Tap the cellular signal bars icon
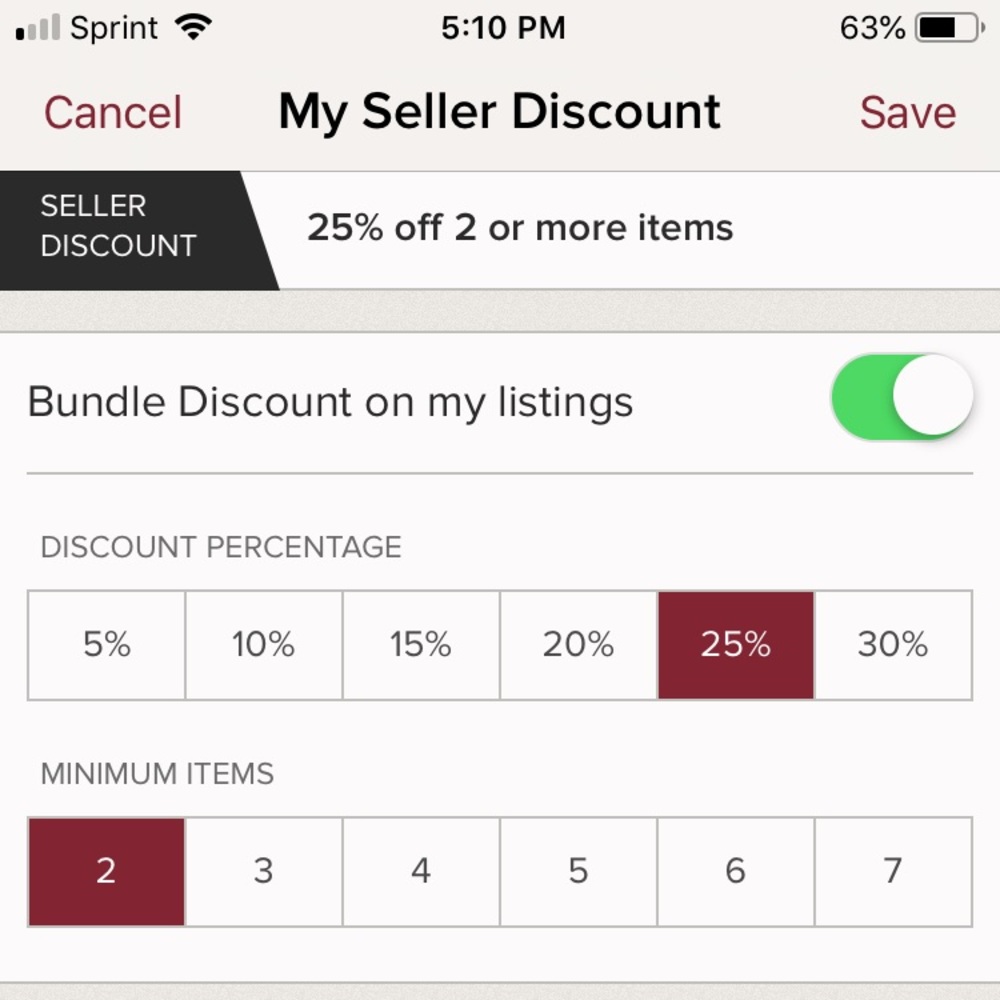 38,27
